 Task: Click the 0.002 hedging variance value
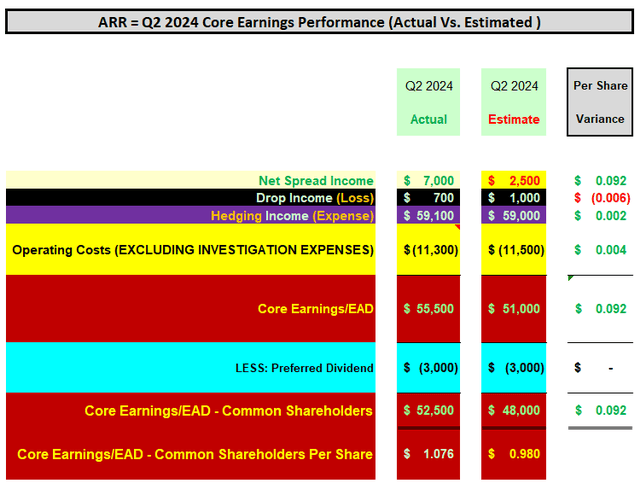point(600,215)
